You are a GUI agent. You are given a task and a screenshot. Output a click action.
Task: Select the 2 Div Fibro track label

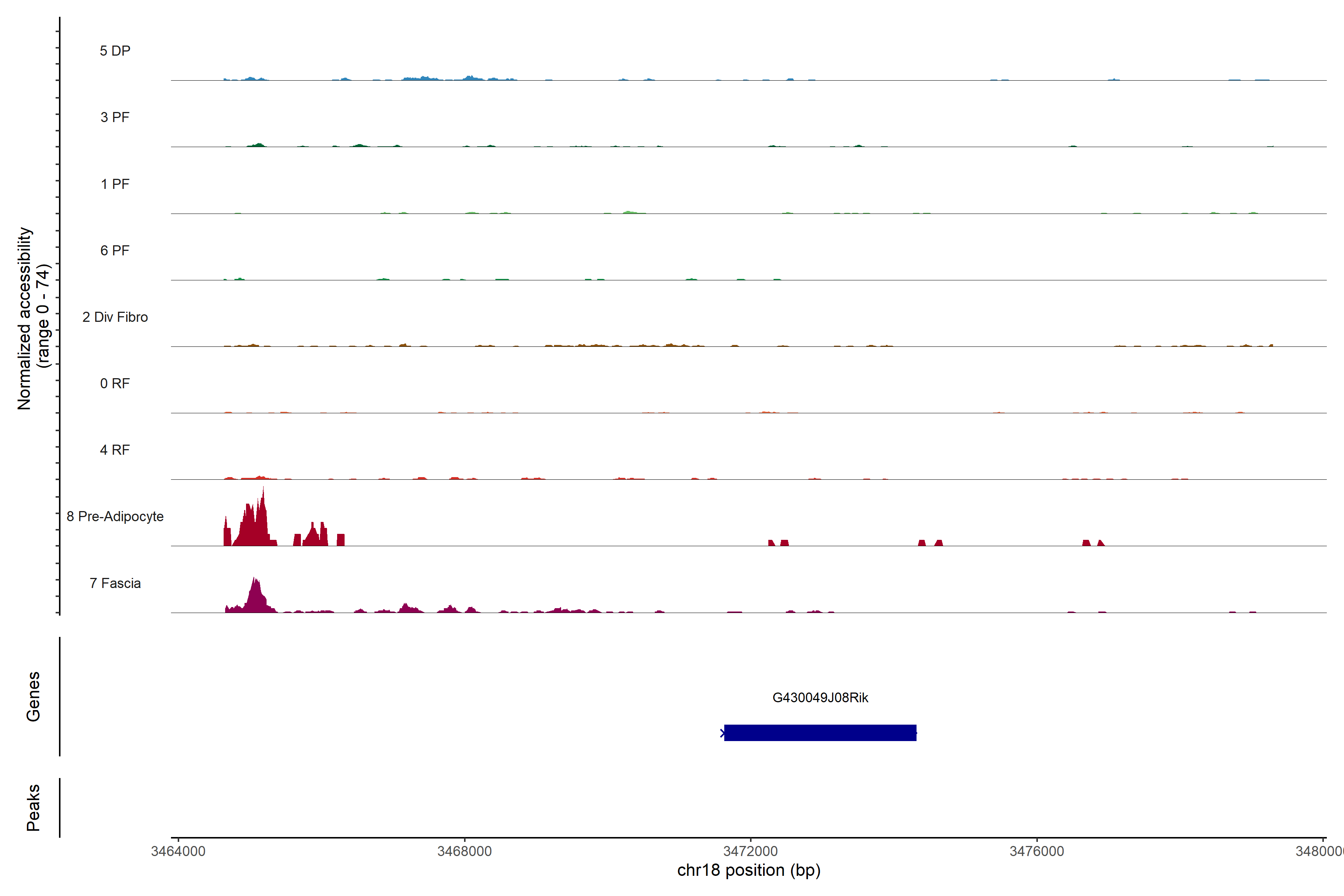point(115,317)
